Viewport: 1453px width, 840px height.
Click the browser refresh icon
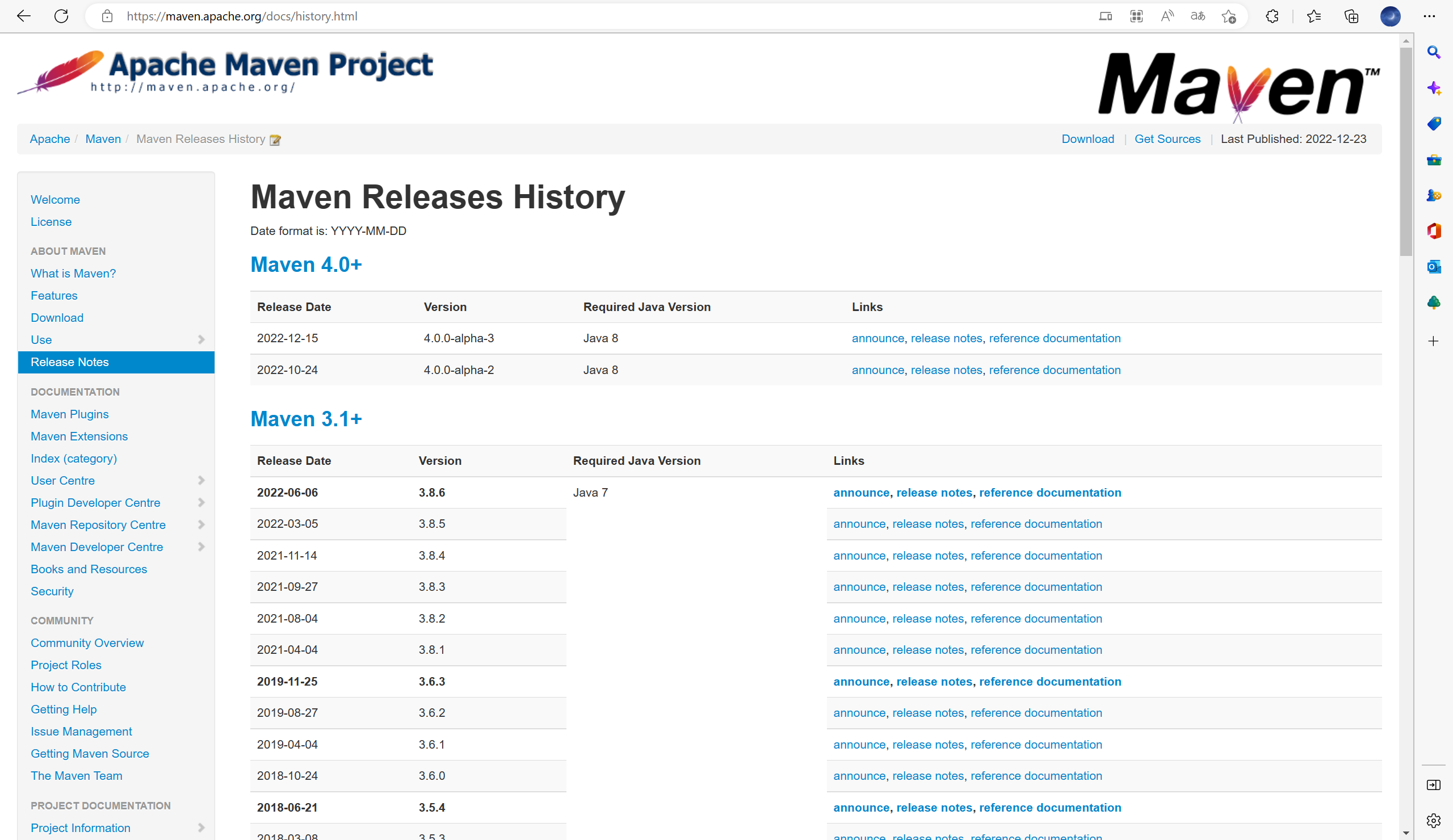pyautogui.click(x=61, y=16)
